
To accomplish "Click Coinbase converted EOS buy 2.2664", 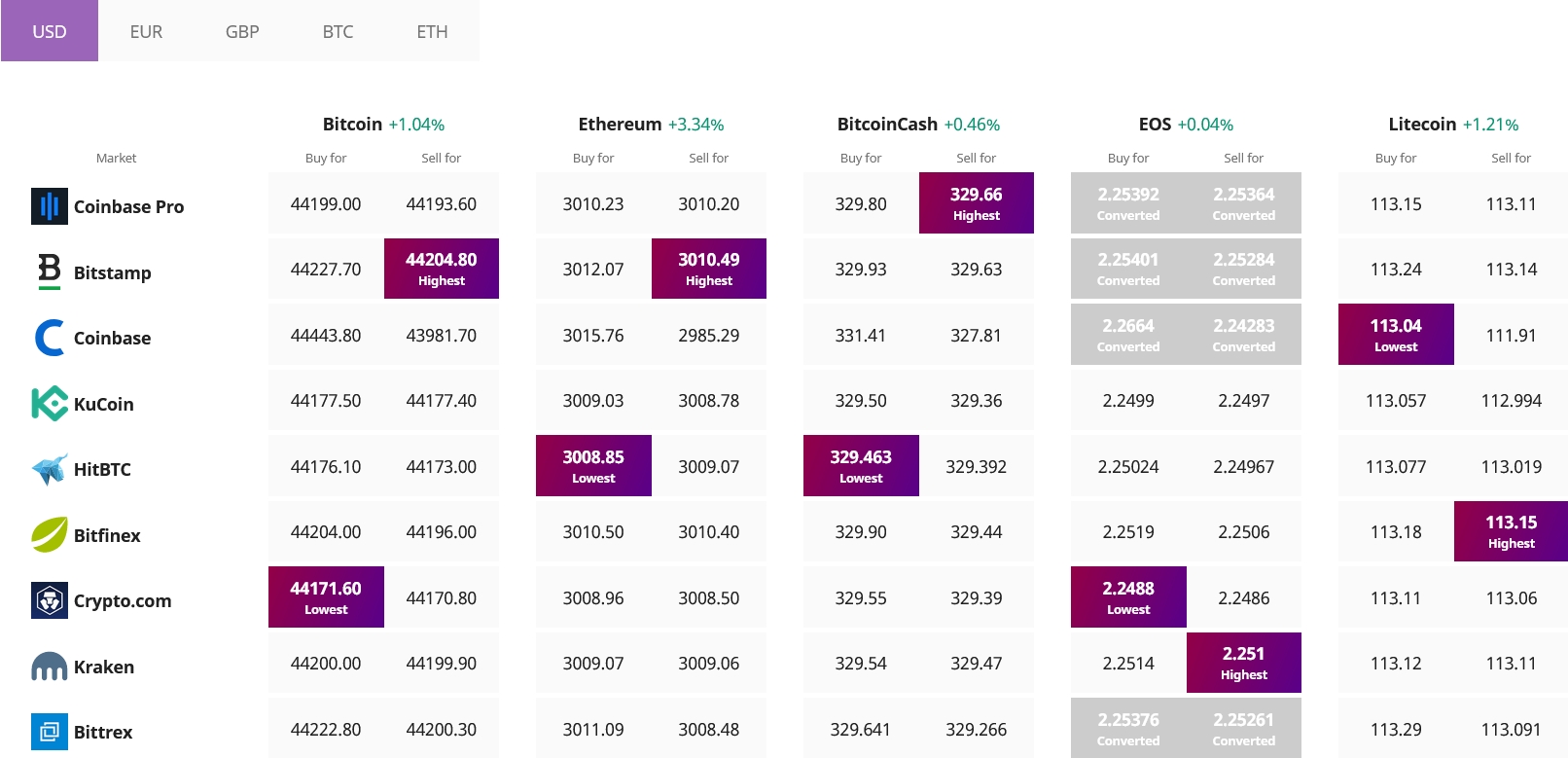I will 1128,334.
